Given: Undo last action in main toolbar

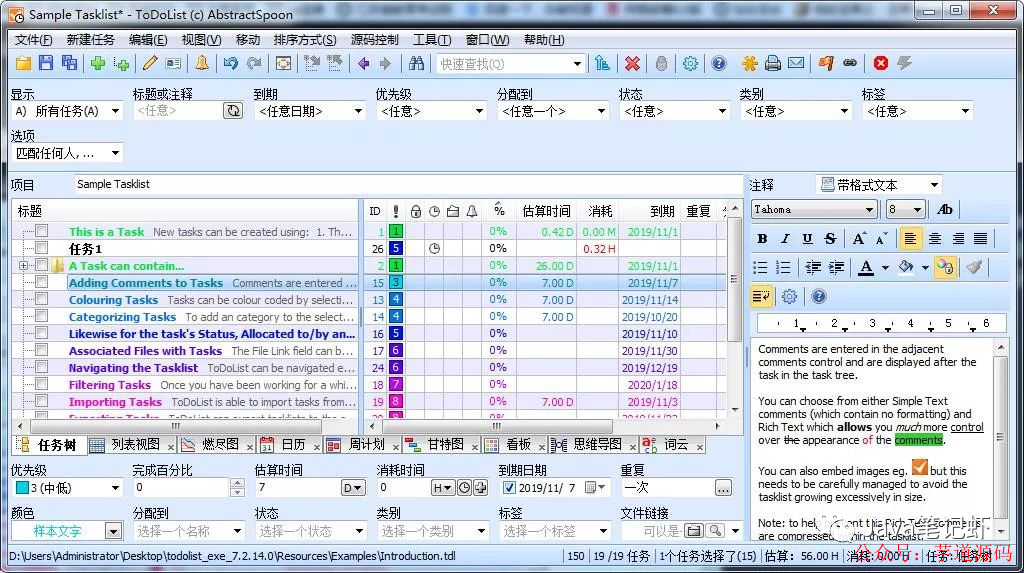Looking at the screenshot, I should (x=231, y=63).
